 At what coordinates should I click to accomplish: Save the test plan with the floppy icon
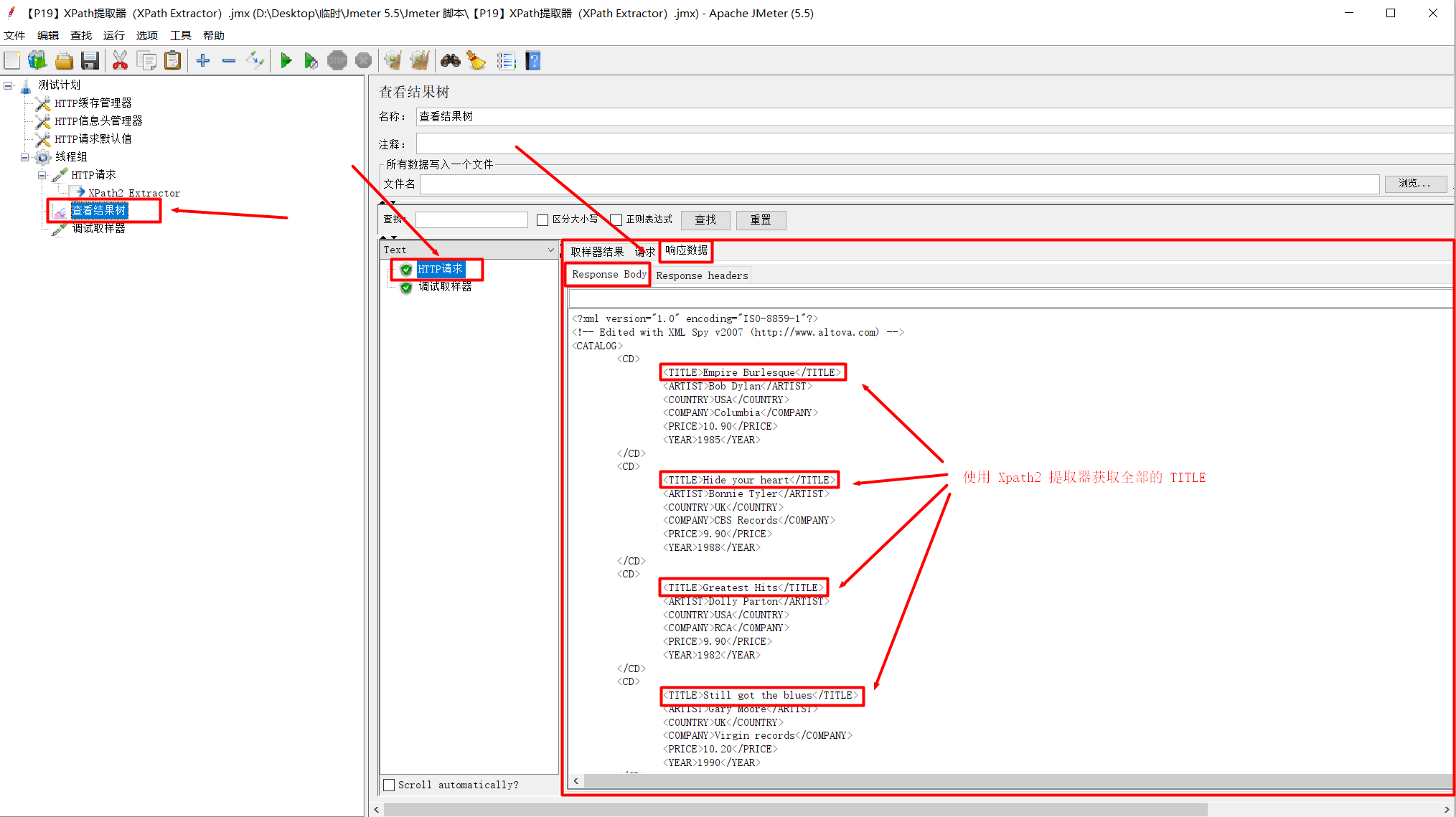click(90, 61)
